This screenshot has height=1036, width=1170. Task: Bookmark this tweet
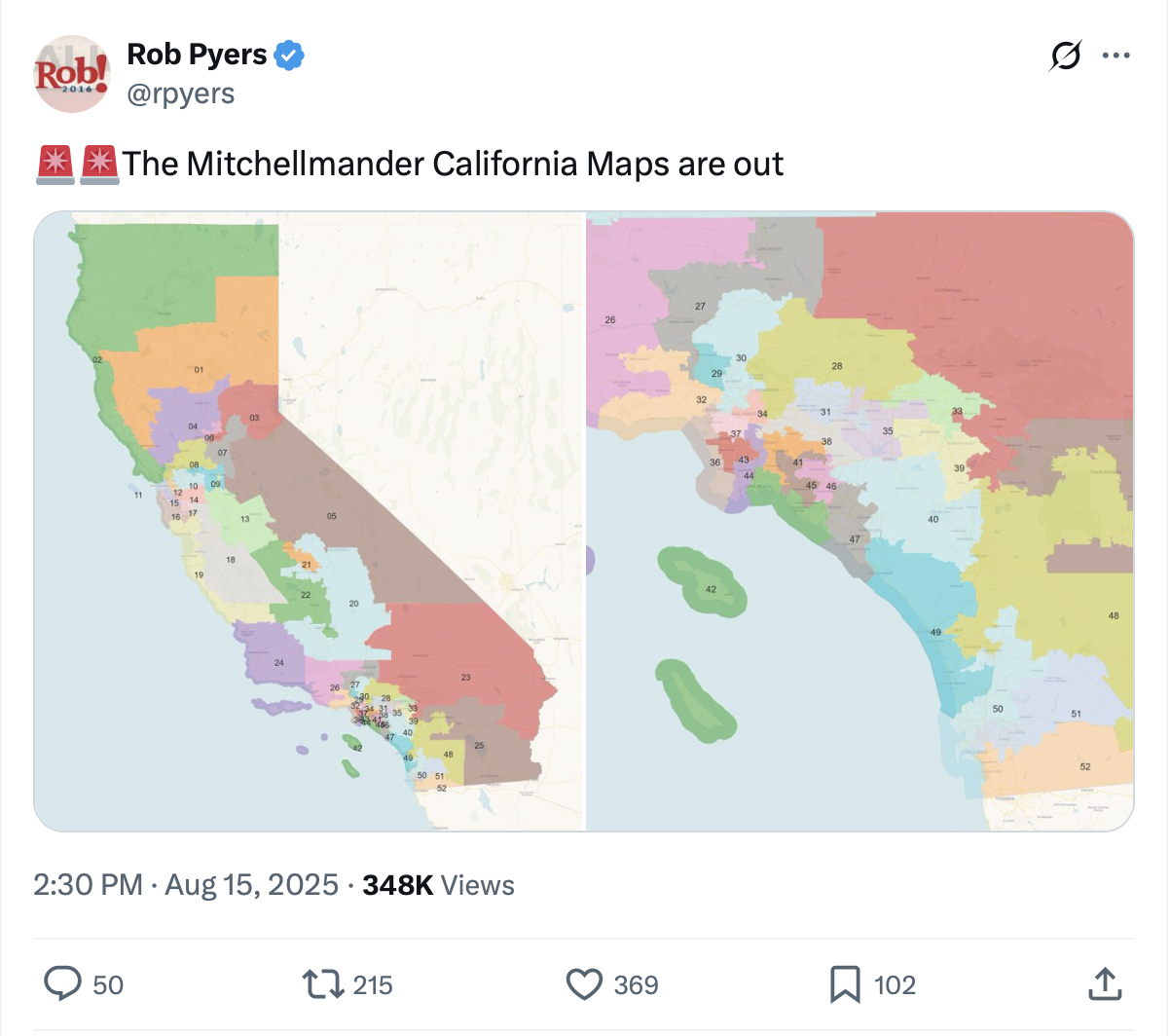click(844, 983)
